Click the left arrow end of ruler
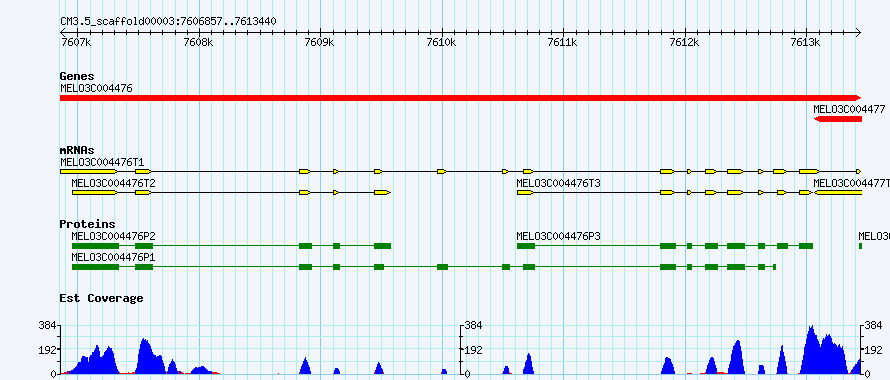The image size is (890, 380). [64, 32]
